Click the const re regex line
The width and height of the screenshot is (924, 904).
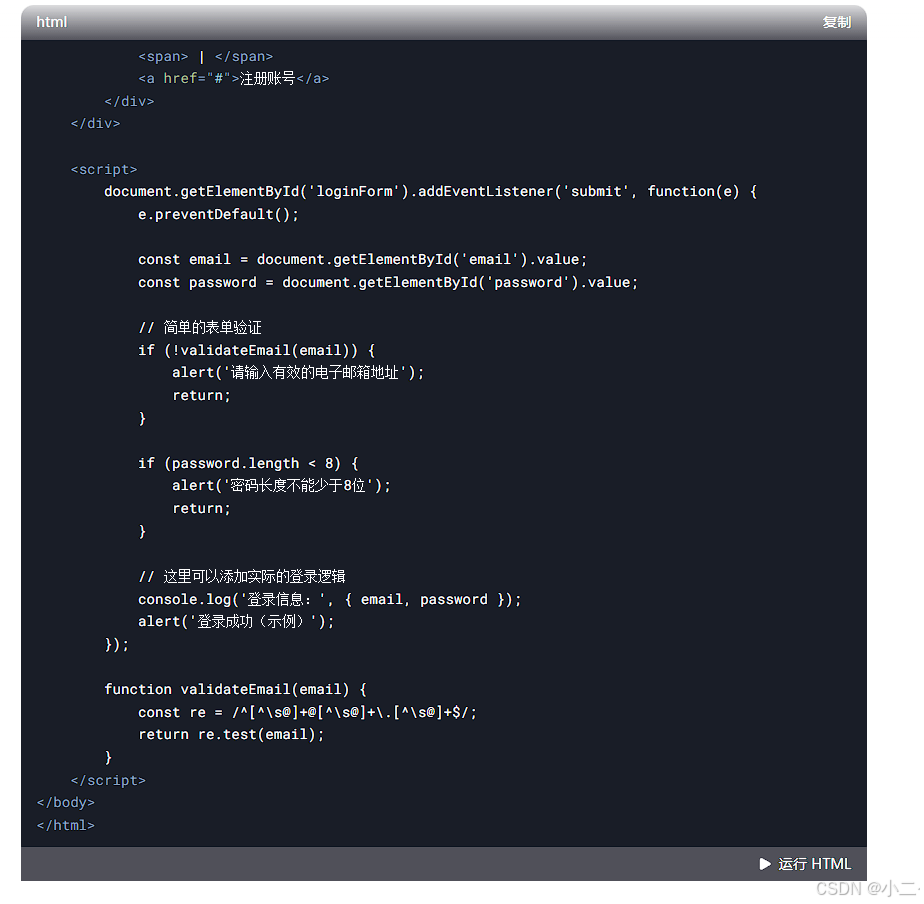click(x=307, y=712)
